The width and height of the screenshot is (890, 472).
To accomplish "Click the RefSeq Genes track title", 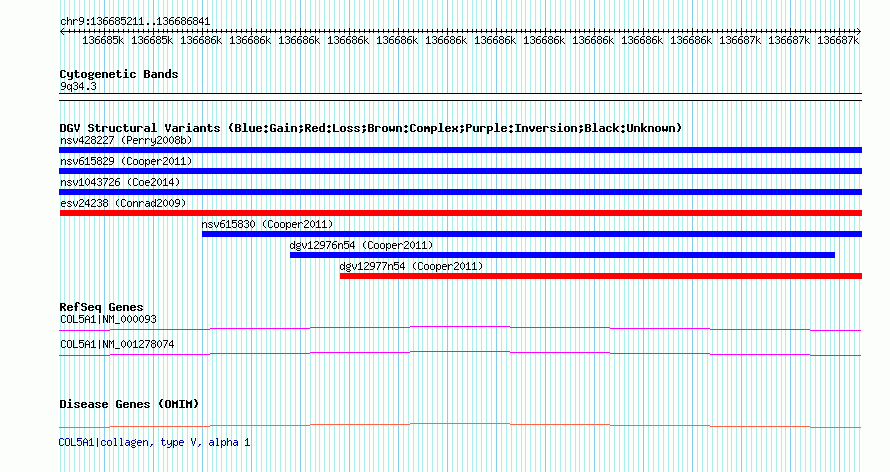I will [102, 307].
